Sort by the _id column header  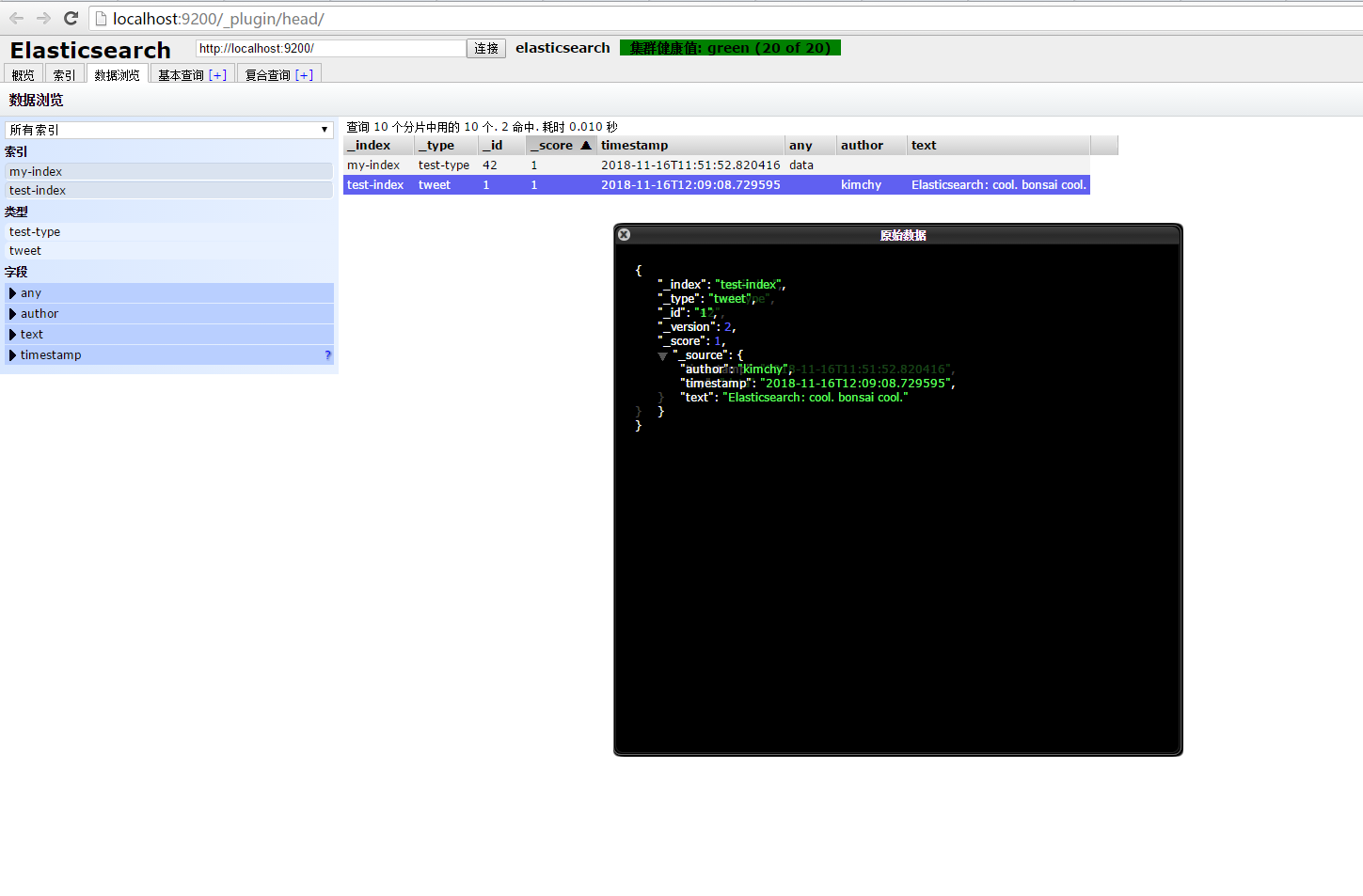point(502,145)
